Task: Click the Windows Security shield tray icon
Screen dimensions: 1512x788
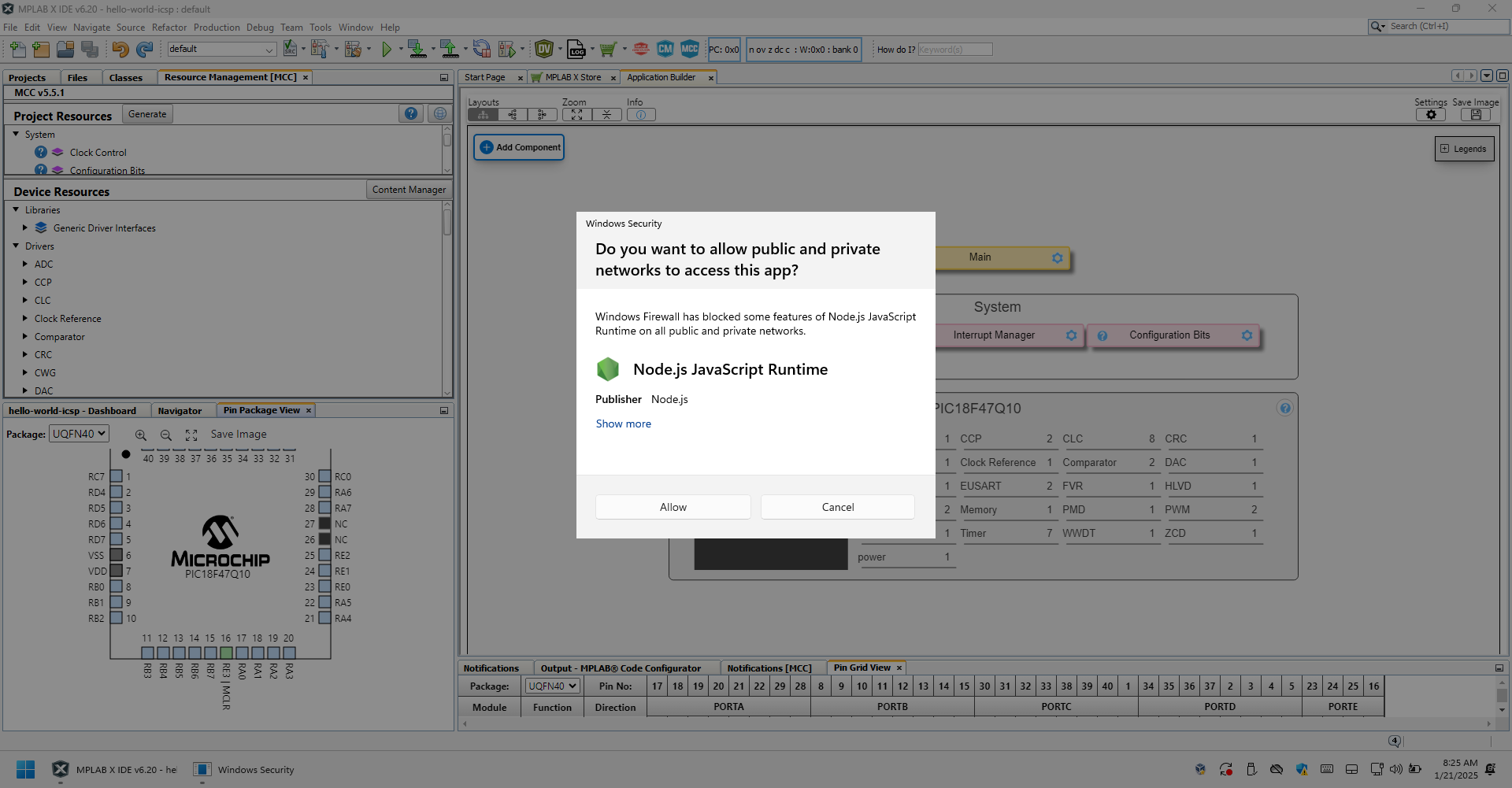Action: click(x=1302, y=769)
